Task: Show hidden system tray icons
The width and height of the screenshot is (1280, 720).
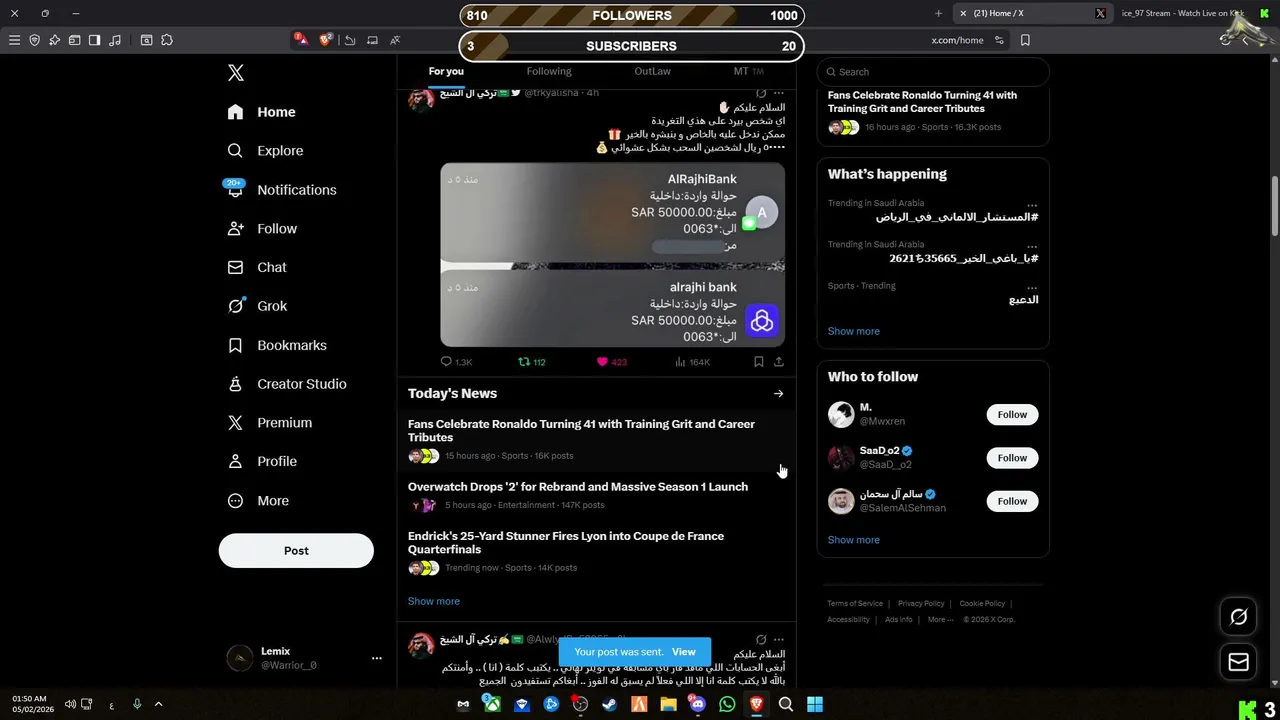Action: [x=158, y=704]
